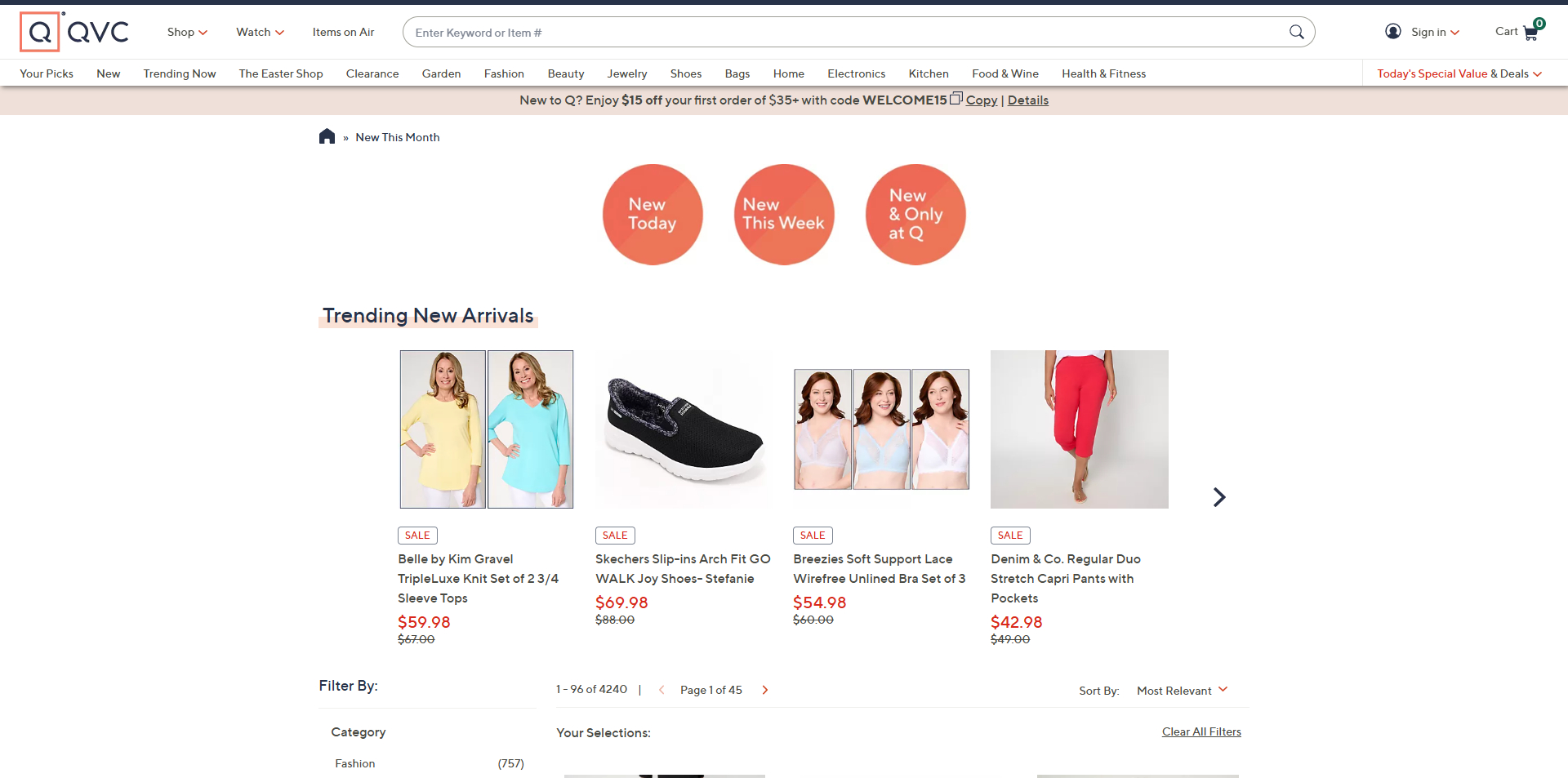Click Clear All Filters
This screenshot has width=1568, height=778.
pyautogui.click(x=1201, y=731)
